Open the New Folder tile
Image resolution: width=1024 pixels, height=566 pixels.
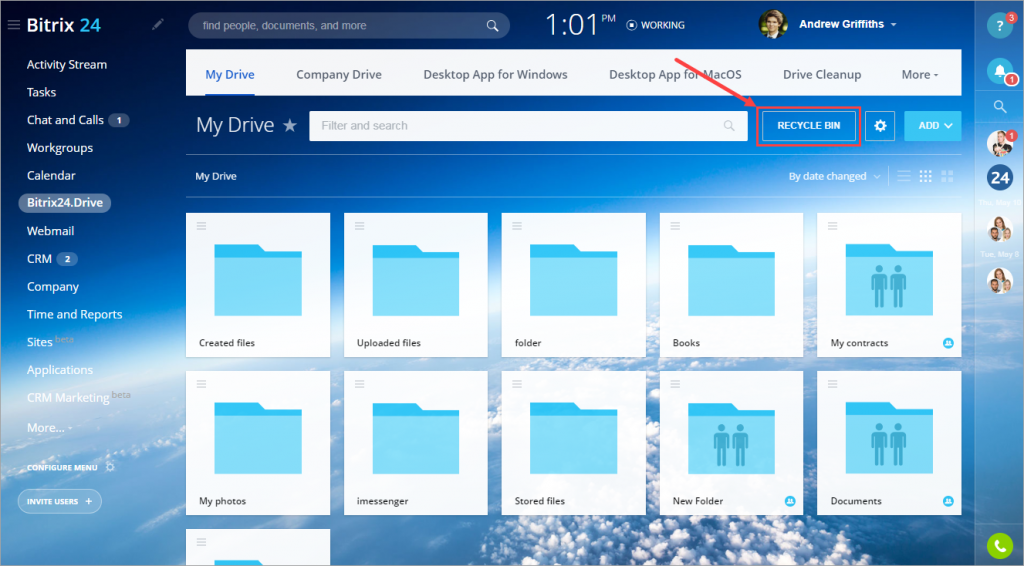click(731, 443)
